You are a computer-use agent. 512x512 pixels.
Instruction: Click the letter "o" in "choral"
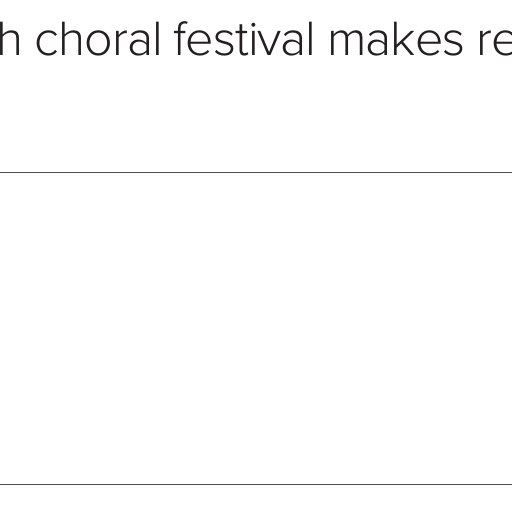[103, 43]
